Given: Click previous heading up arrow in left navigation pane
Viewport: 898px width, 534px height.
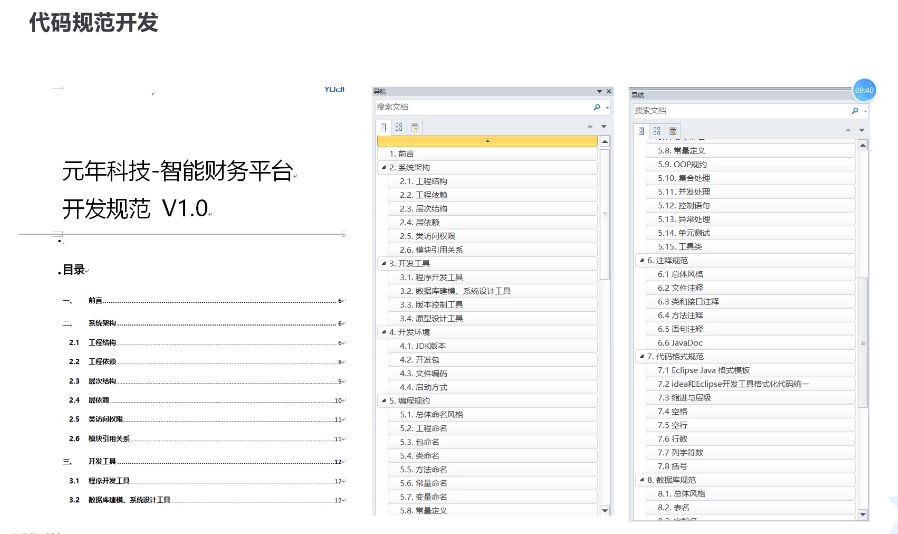Looking at the screenshot, I should pyautogui.click(x=590, y=127).
